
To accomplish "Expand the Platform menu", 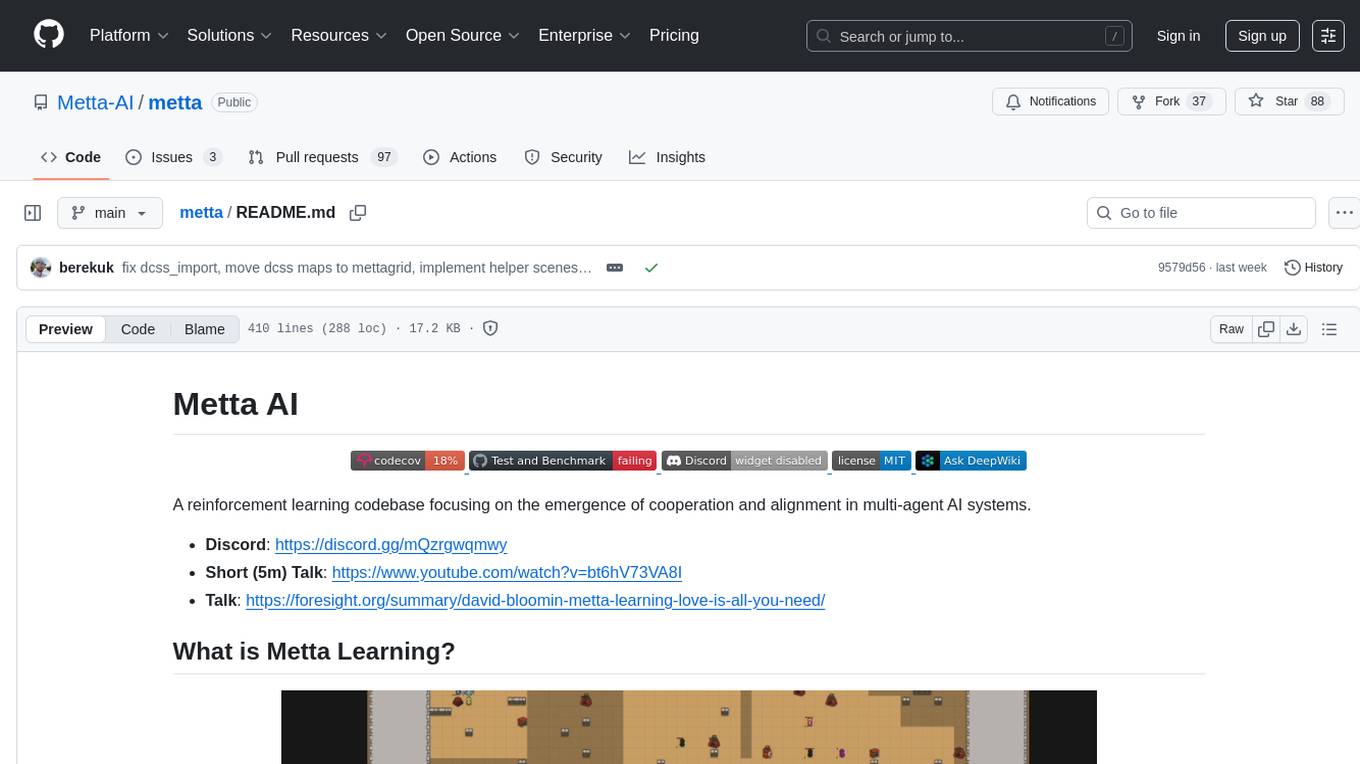I will pos(129,35).
